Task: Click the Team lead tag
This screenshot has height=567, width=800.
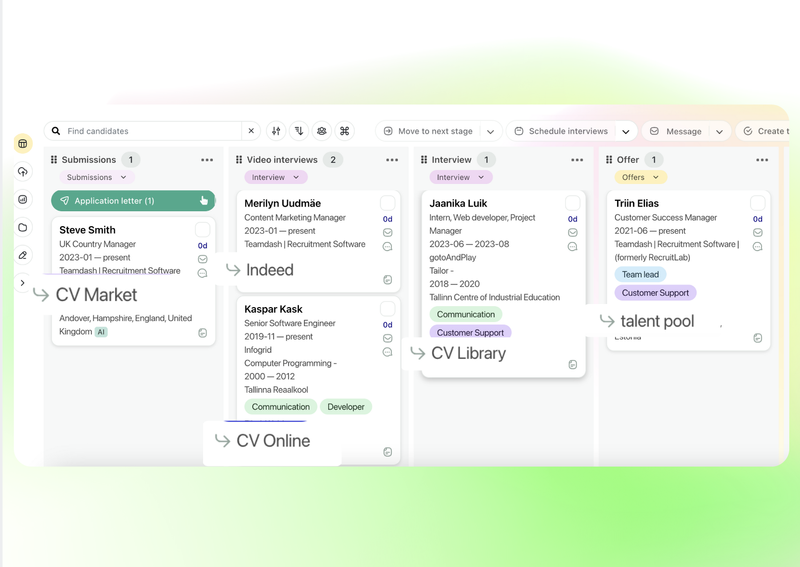Action: click(x=640, y=274)
